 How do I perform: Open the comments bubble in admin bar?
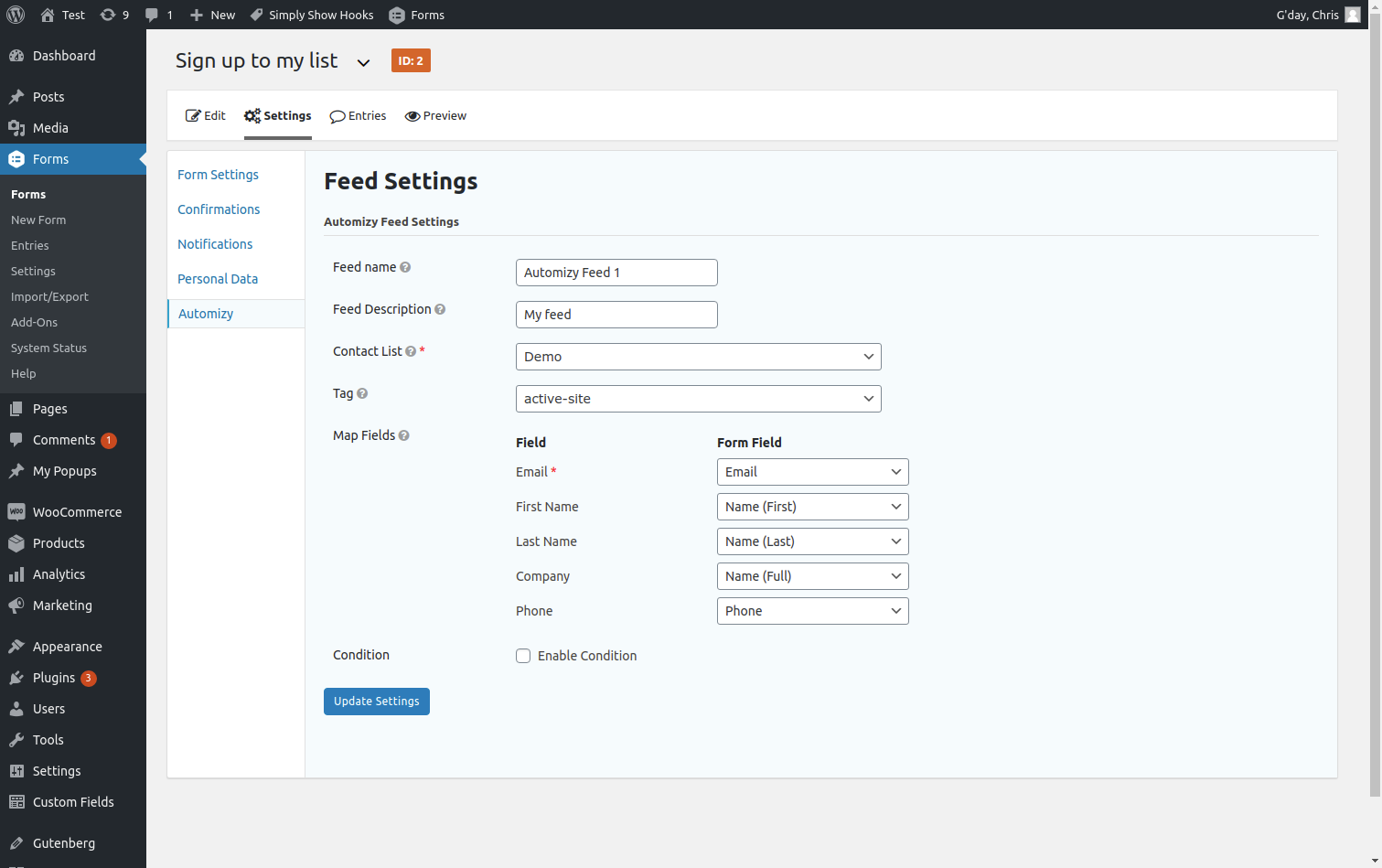tap(152, 15)
